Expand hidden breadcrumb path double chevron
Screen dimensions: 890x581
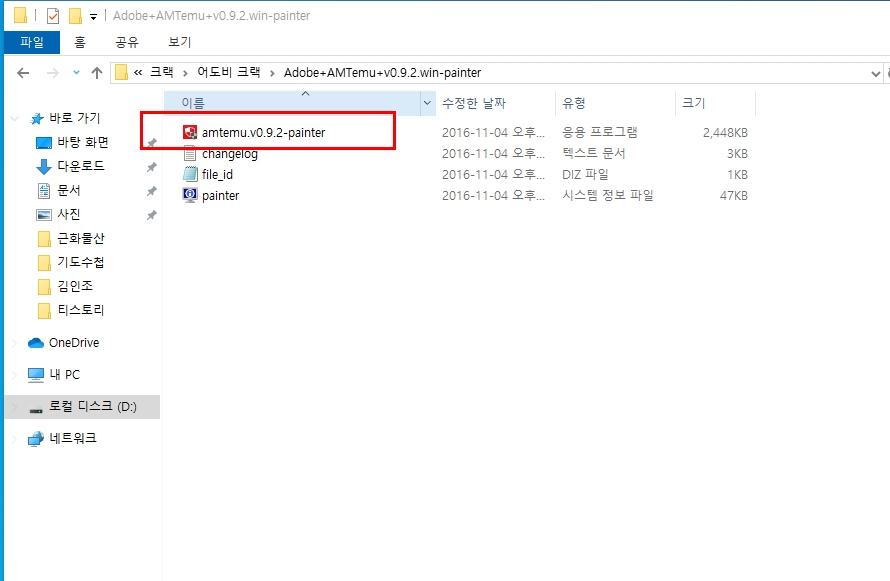[x=138, y=73]
